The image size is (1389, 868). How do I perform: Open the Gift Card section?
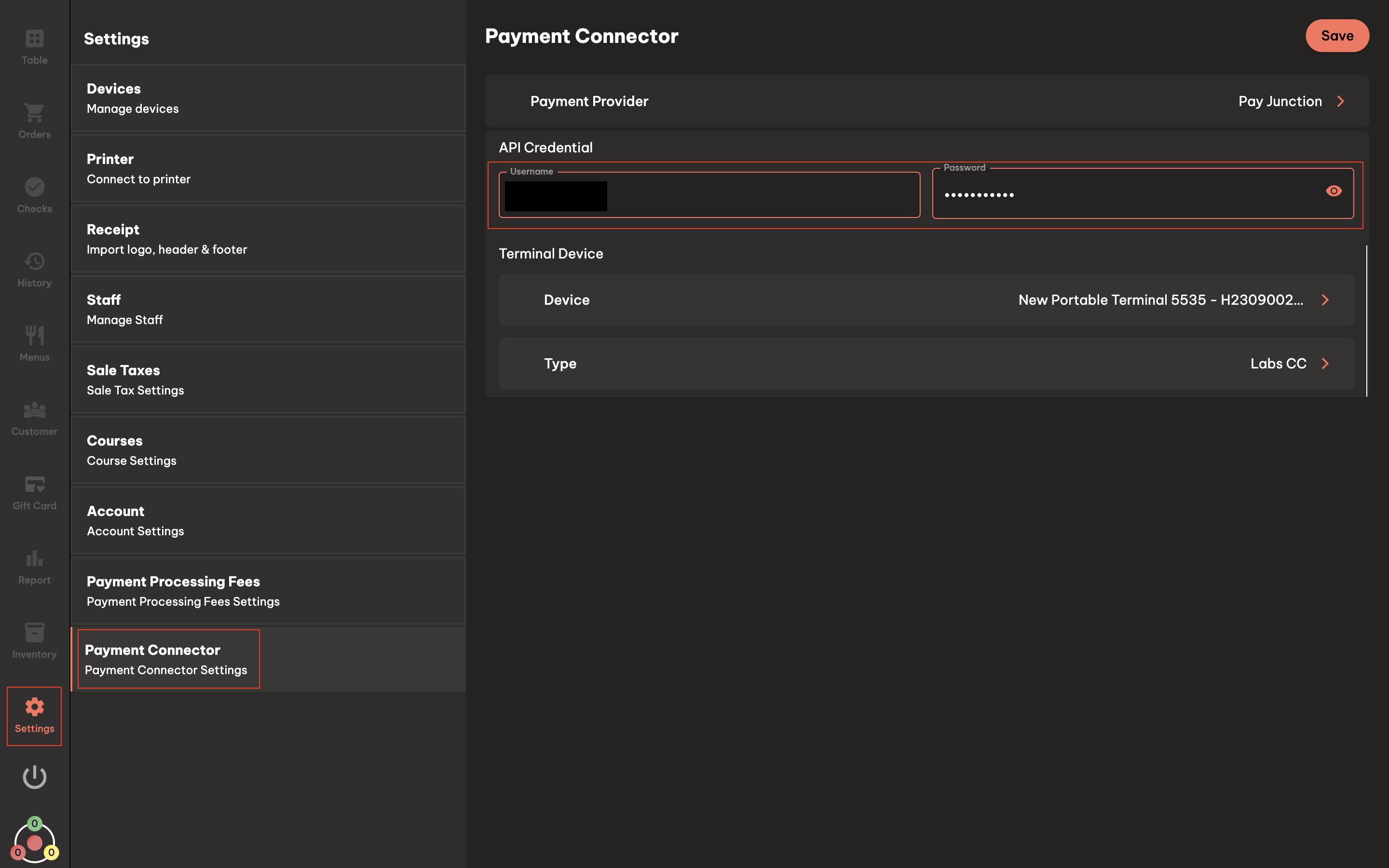pyautogui.click(x=34, y=488)
